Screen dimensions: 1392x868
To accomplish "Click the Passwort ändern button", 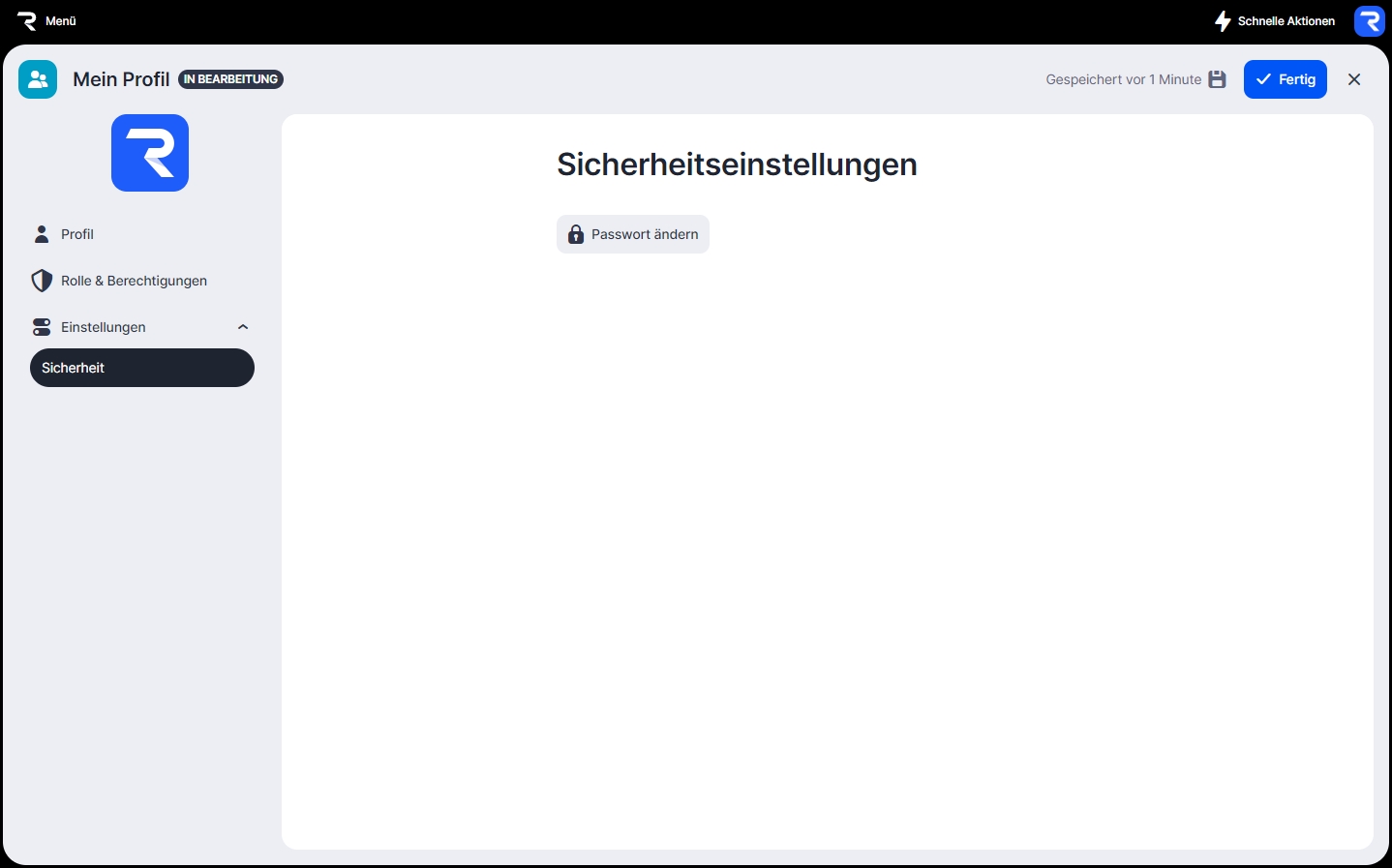I will (x=633, y=234).
